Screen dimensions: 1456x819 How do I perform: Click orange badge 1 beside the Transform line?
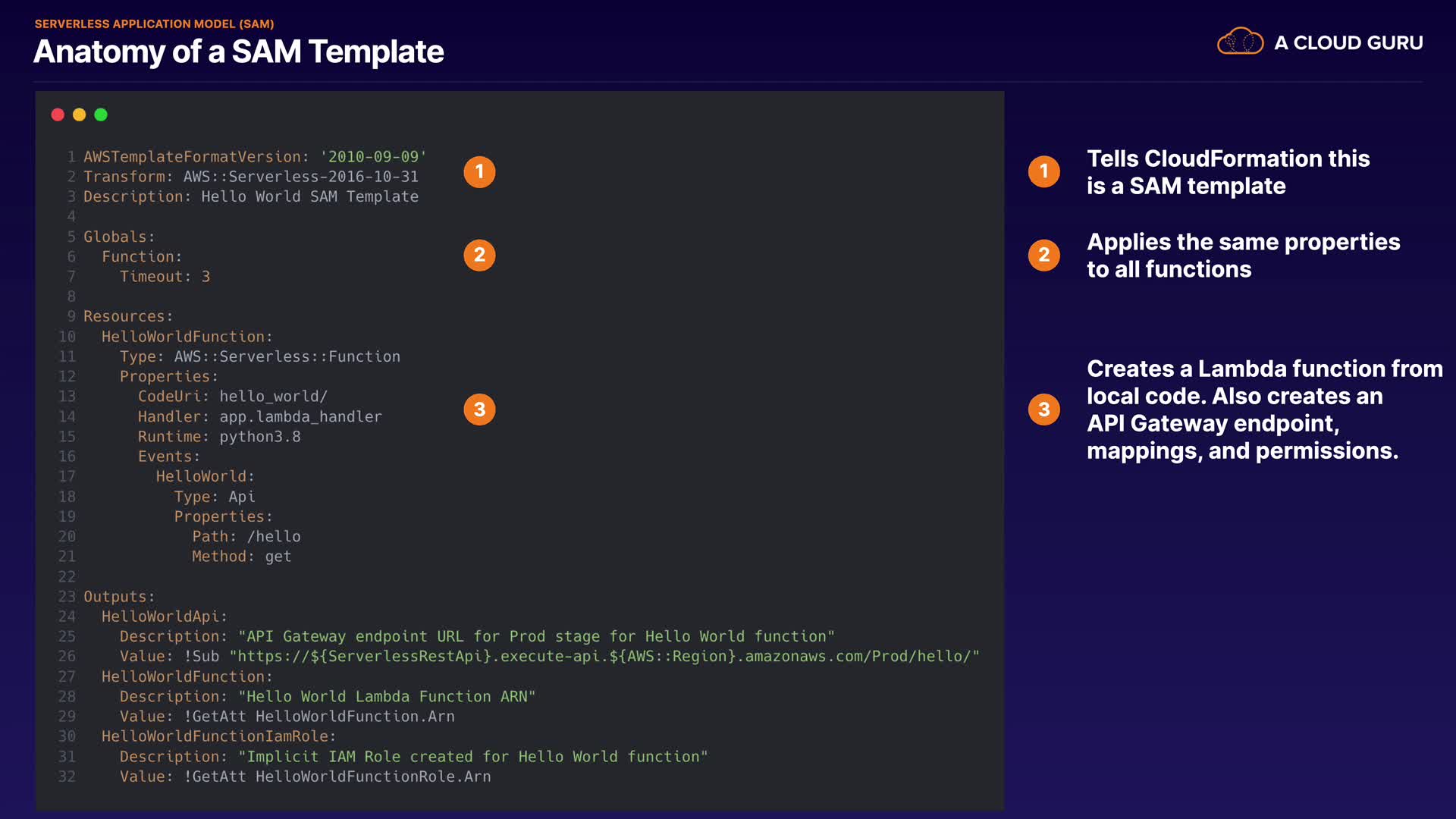[x=479, y=172]
